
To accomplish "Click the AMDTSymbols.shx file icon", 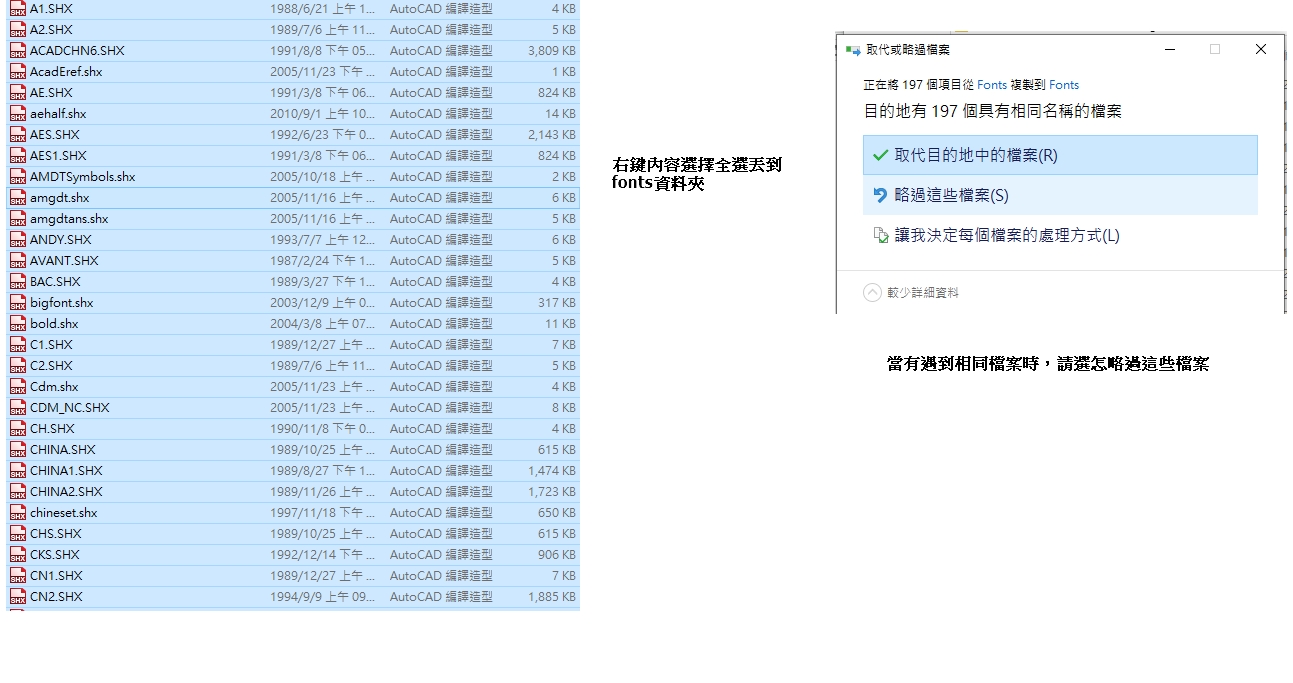I will point(18,176).
